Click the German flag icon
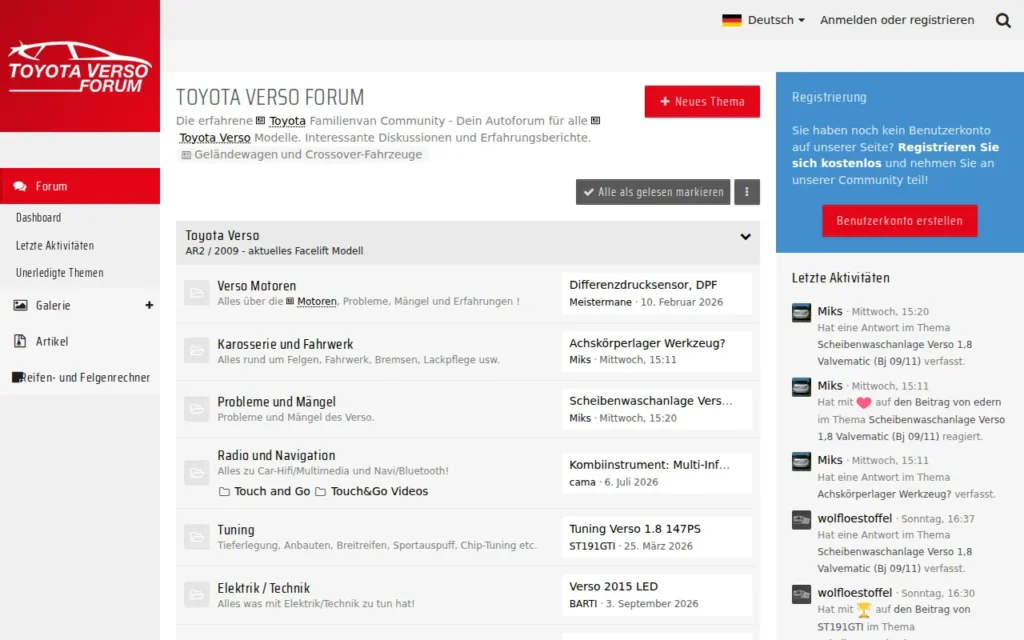The height and width of the screenshot is (640, 1024). click(731, 20)
